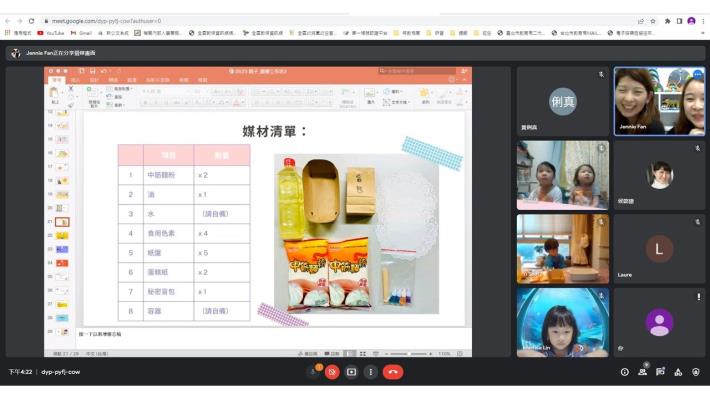710x399 pixels.
Task: Click the share page icon in address bar
Action: point(641,21)
